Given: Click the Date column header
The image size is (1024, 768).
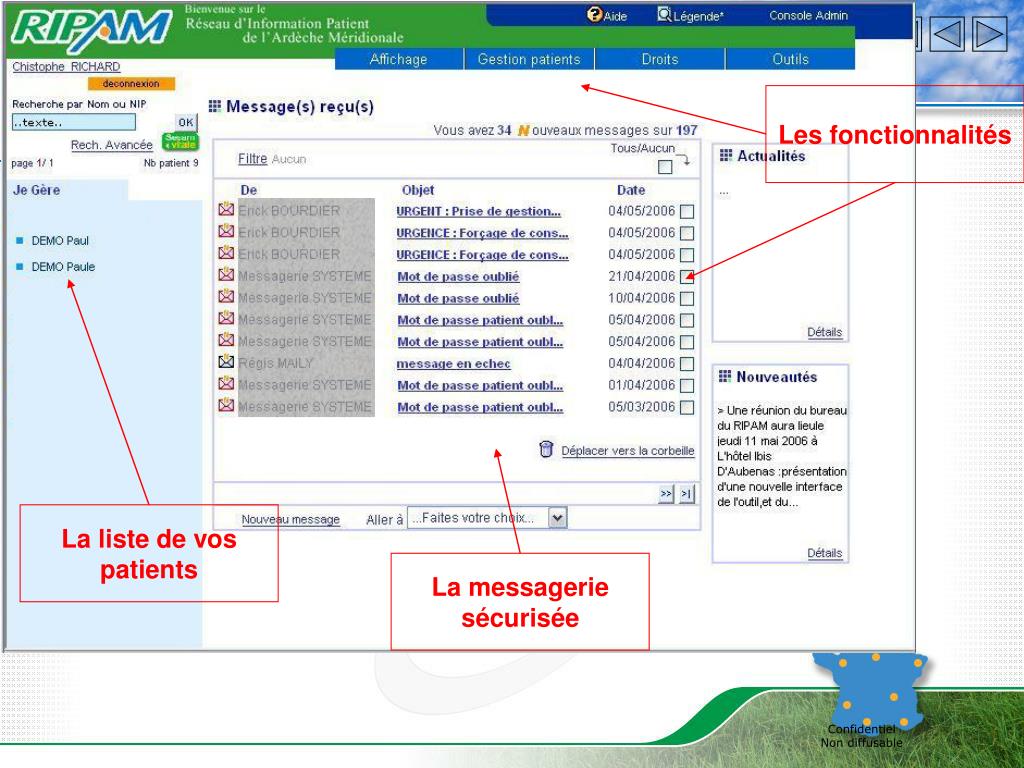Looking at the screenshot, I should [631, 190].
